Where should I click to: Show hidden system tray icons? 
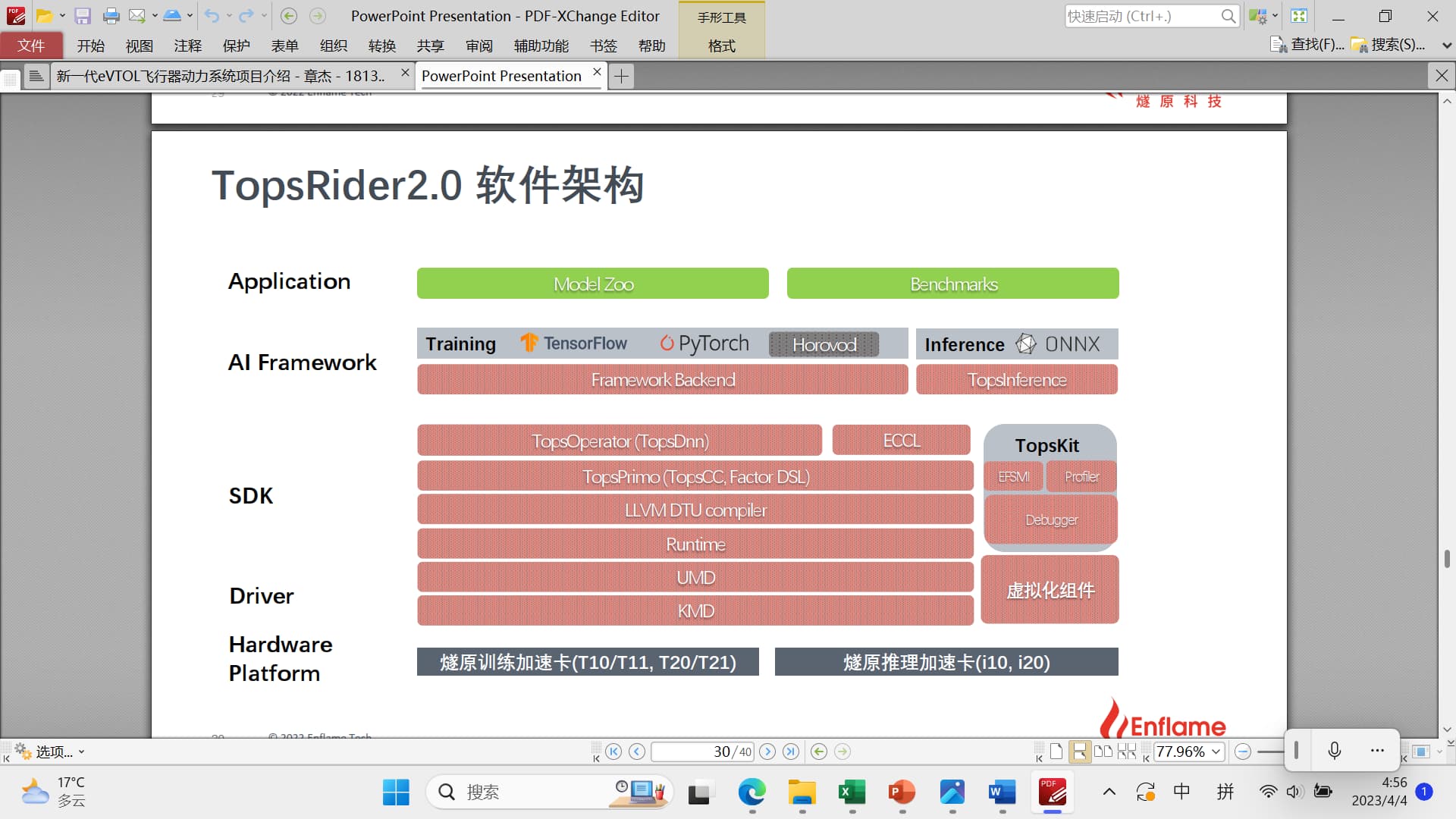click(1109, 792)
